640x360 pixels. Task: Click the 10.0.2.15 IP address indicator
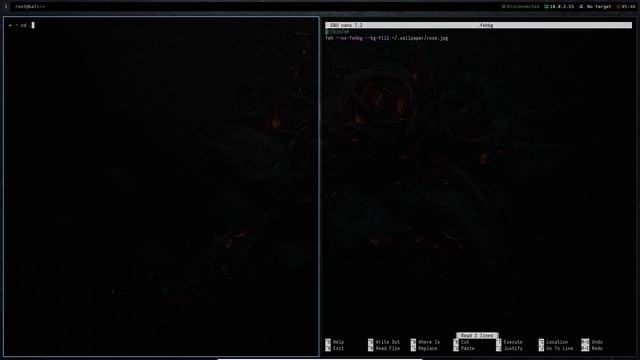[x=559, y=7]
